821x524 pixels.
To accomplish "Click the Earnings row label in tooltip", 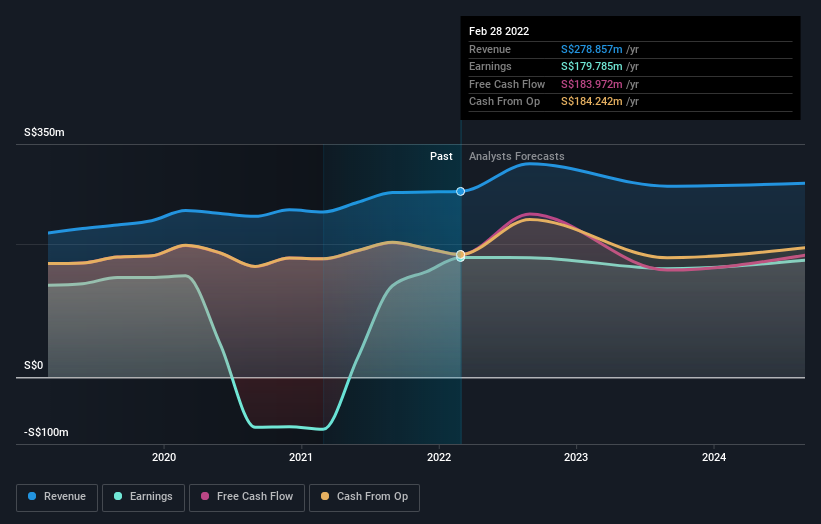I will (x=490, y=66).
